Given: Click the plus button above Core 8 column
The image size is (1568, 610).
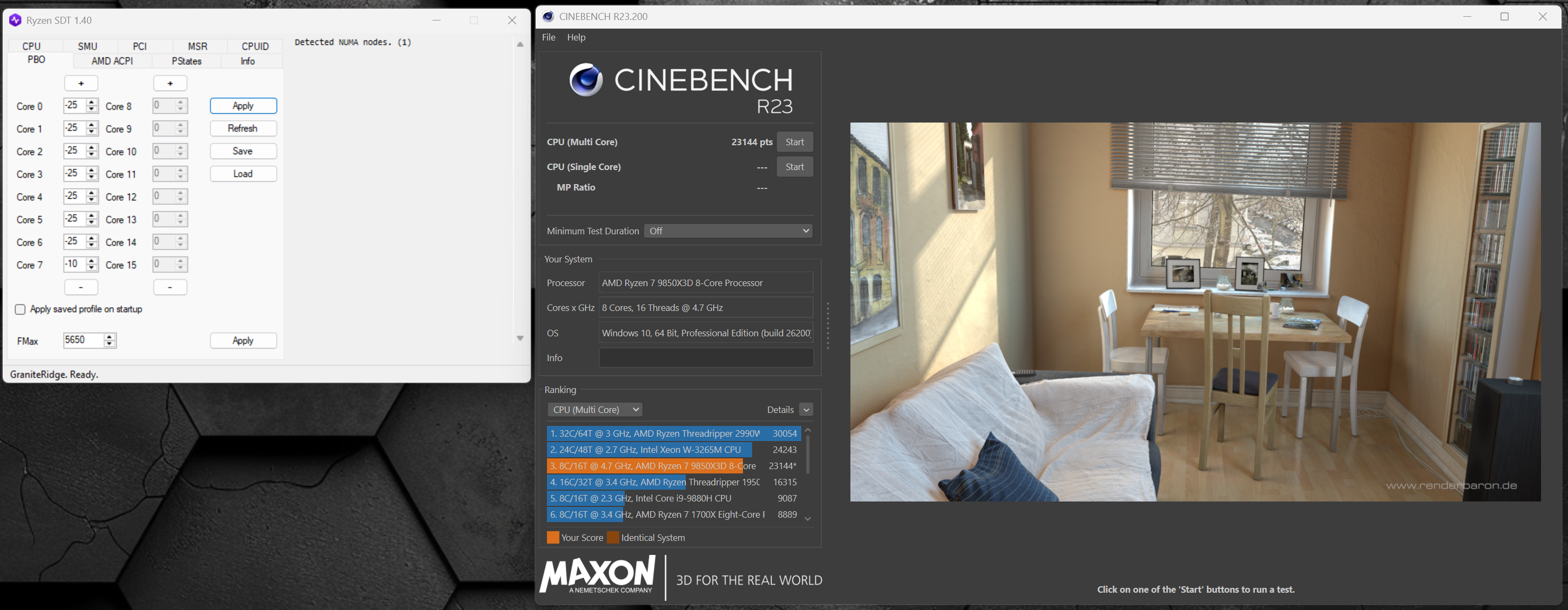Looking at the screenshot, I should [170, 84].
